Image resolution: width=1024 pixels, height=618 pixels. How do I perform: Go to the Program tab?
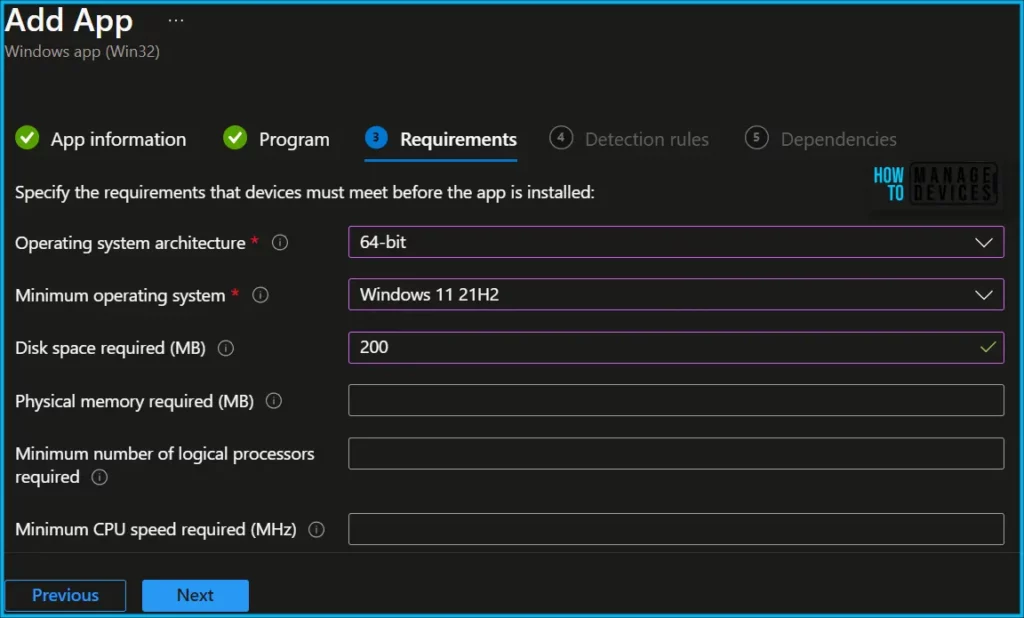(276, 139)
